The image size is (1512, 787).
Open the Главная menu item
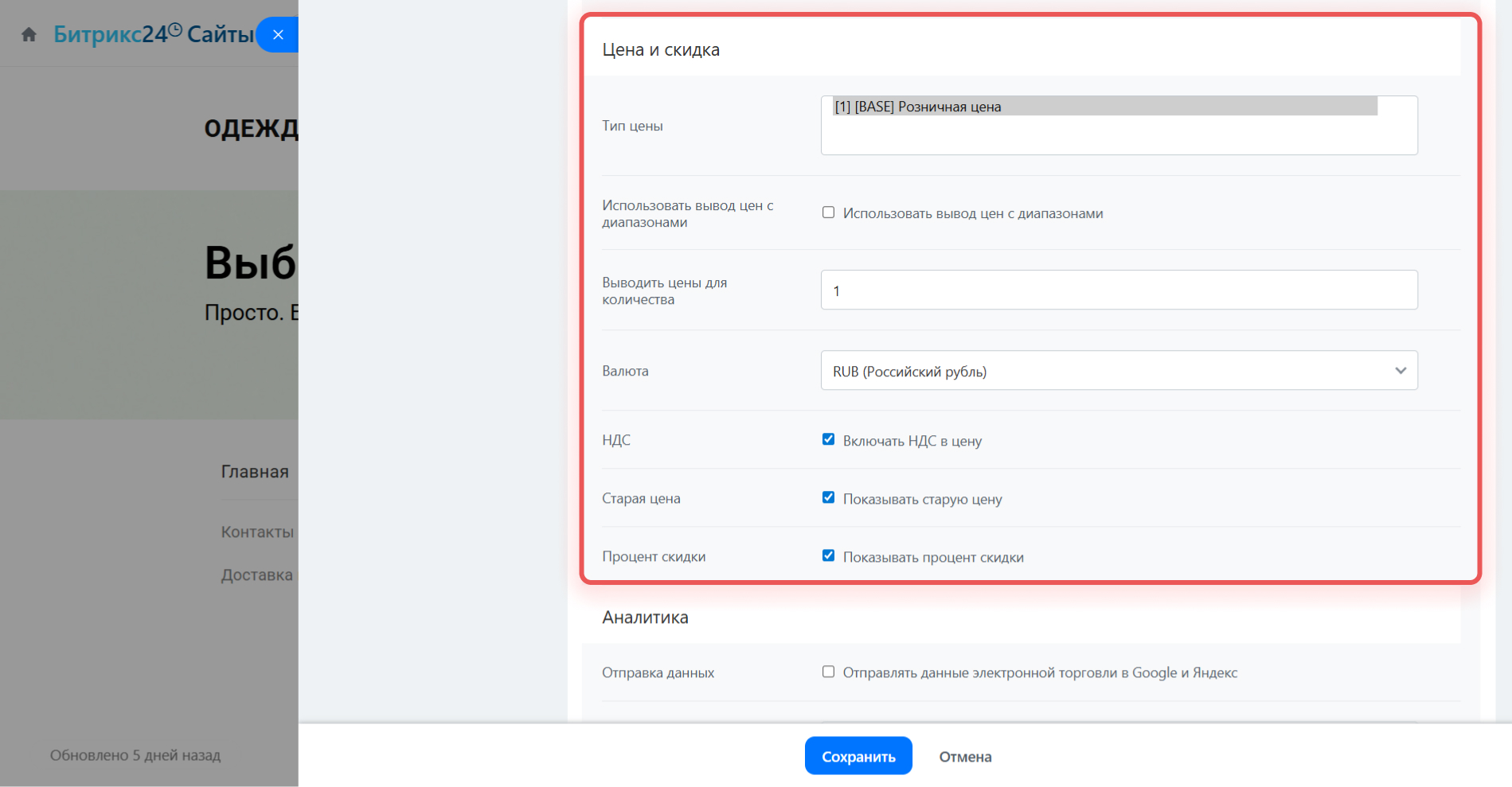click(255, 472)
